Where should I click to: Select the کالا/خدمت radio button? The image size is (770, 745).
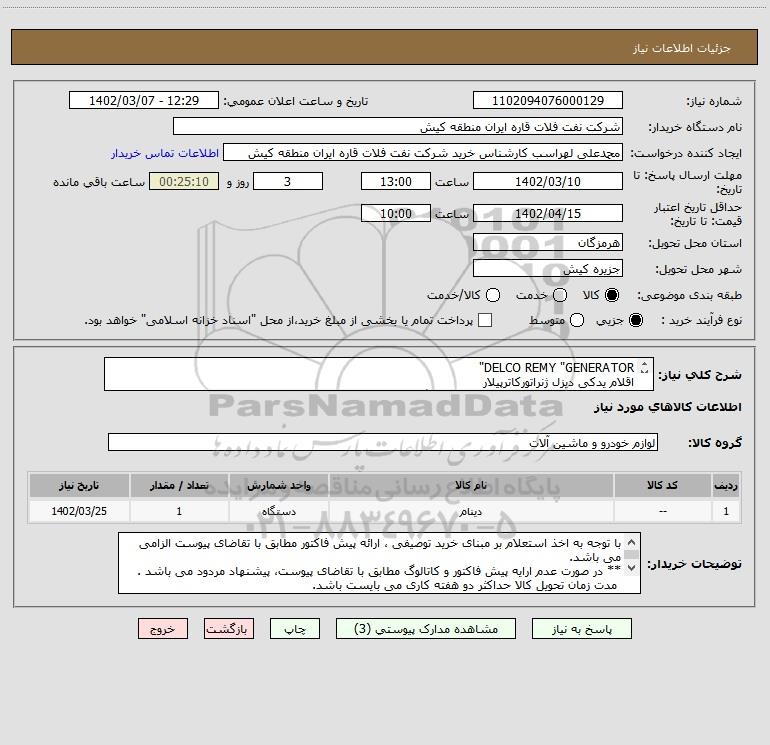493,295
